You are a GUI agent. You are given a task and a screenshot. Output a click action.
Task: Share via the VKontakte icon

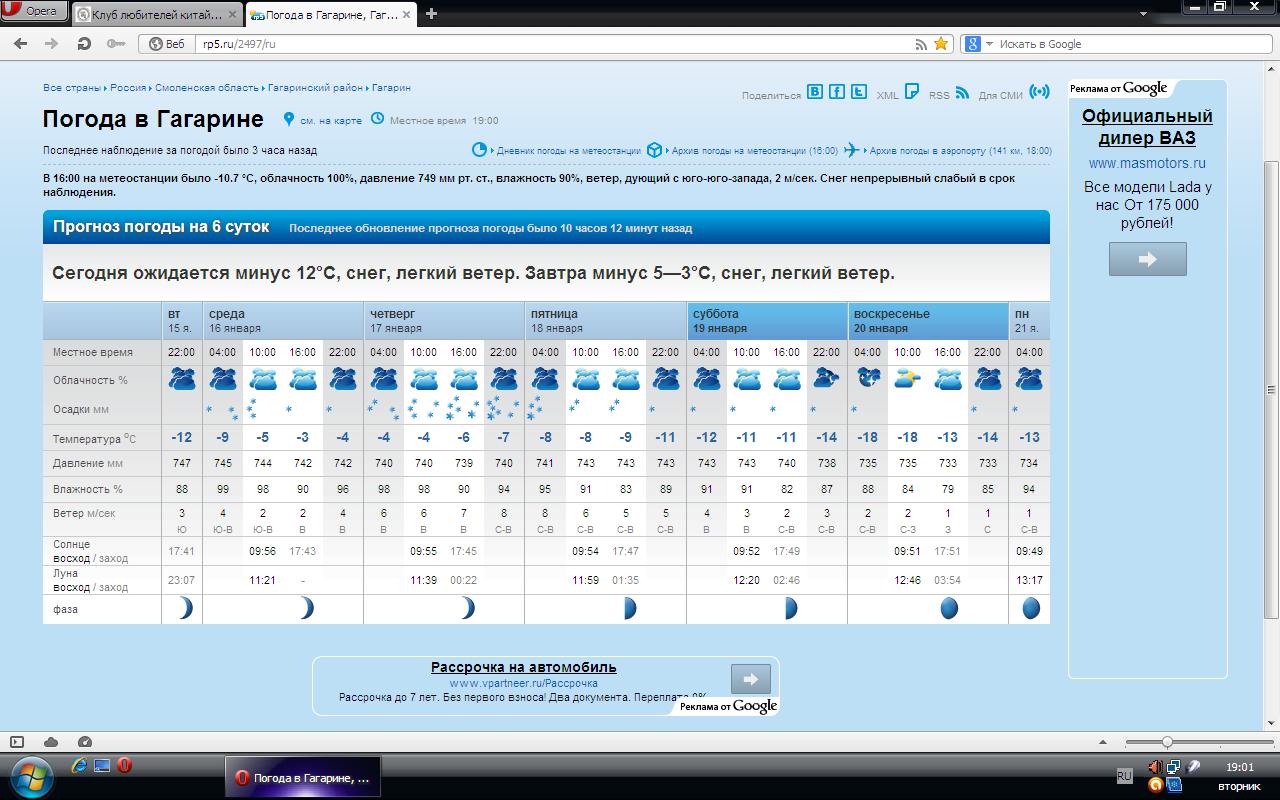tap(815, 92)
